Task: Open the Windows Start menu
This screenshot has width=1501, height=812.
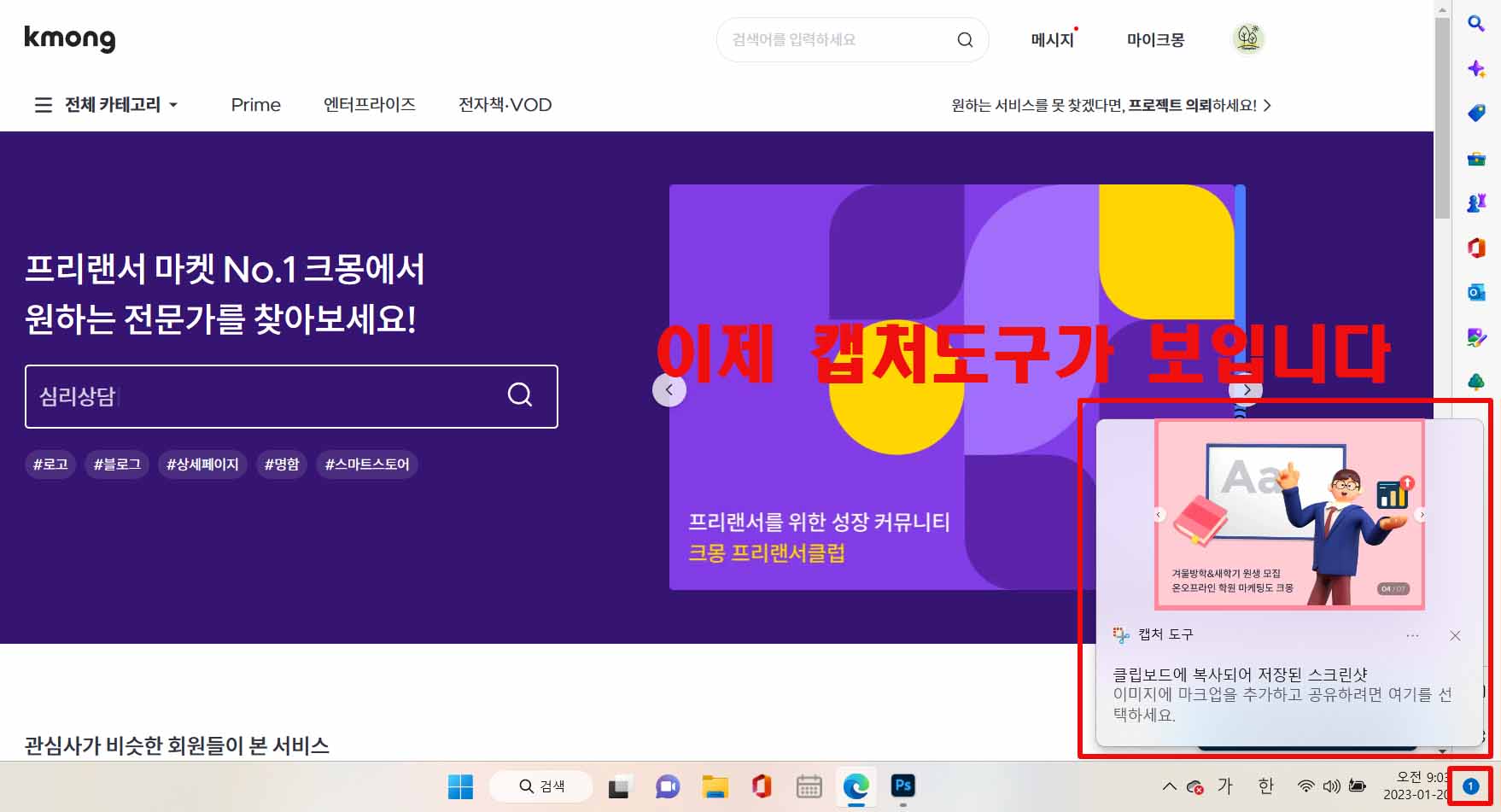Action: (460, 786)
